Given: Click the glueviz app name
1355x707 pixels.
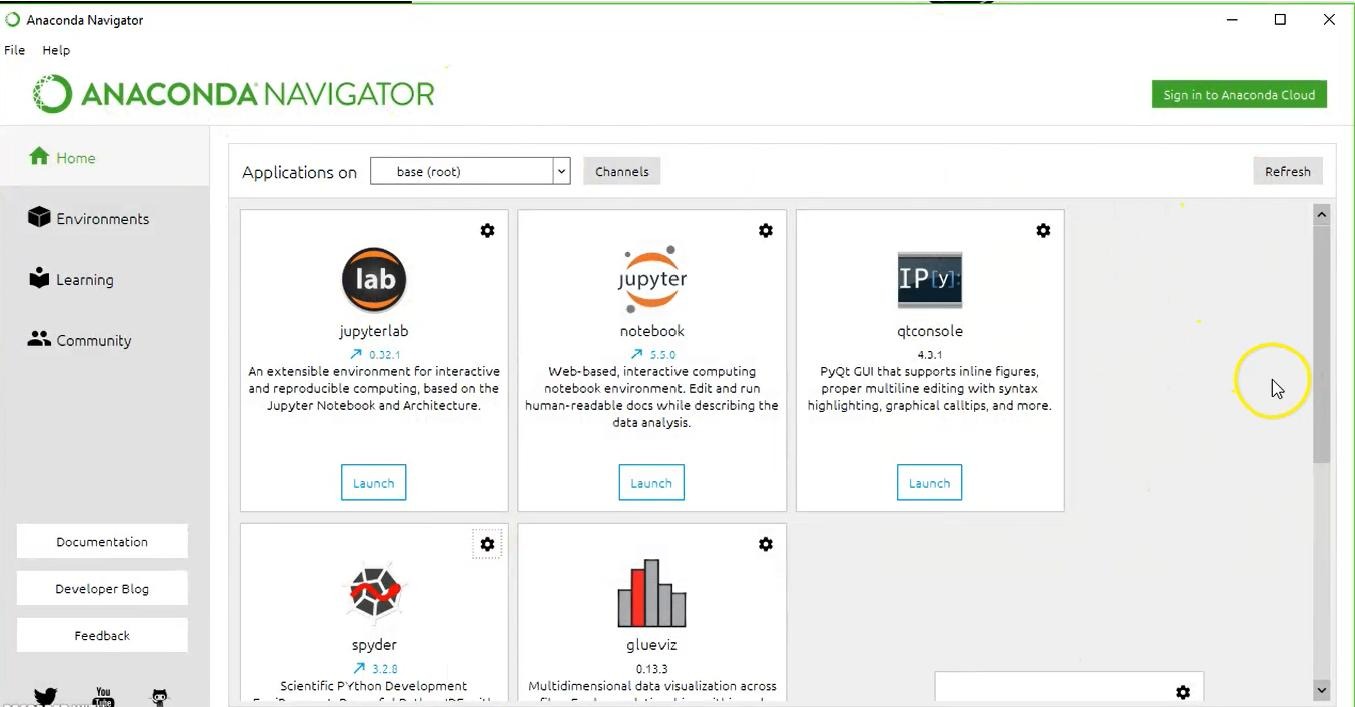Looking at the screenshot, I should tap(652, 645).
